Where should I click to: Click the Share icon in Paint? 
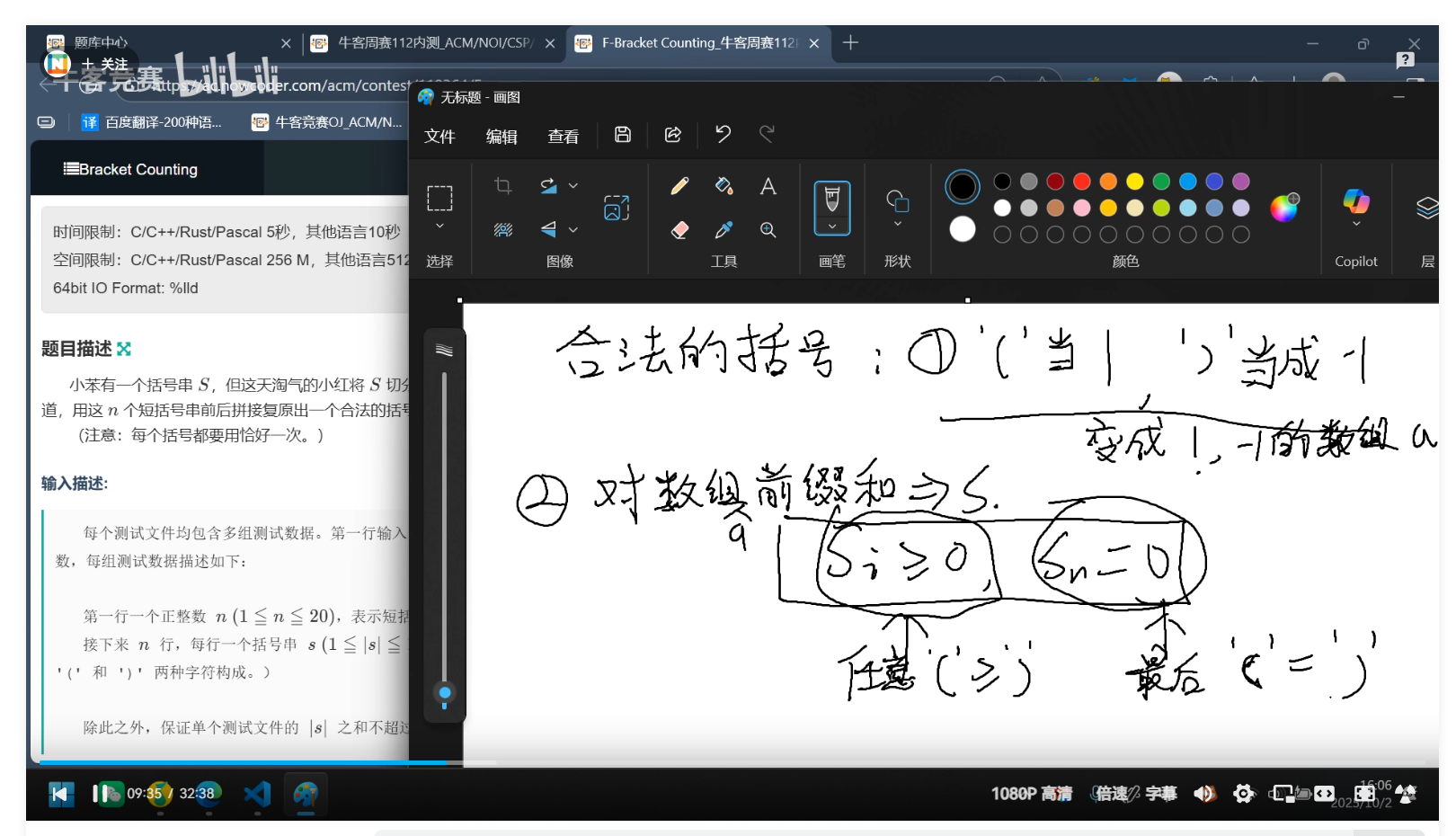[x=672, y=135]
